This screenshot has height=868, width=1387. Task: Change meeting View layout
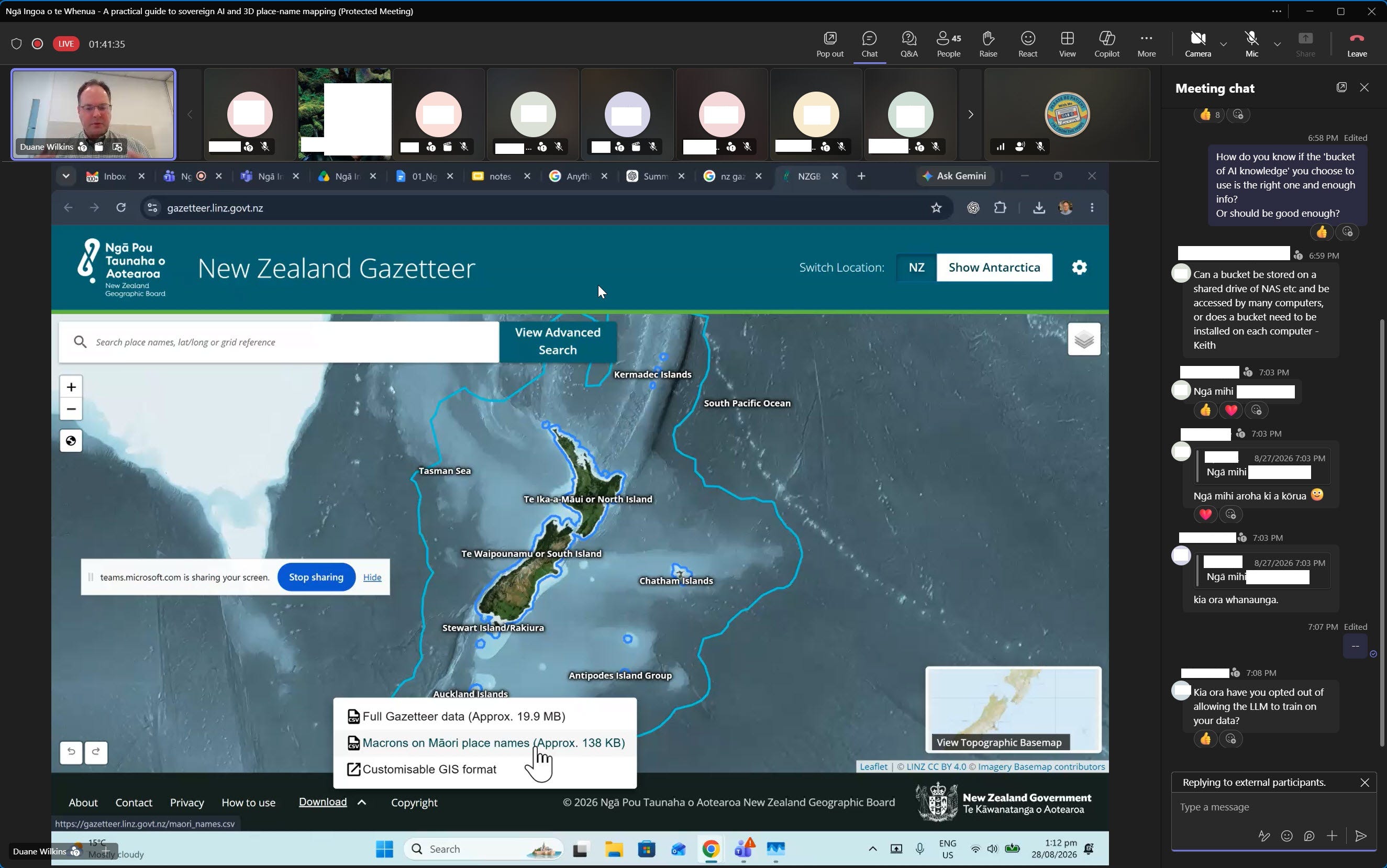pyautogui.click(x=1067, y=44)
